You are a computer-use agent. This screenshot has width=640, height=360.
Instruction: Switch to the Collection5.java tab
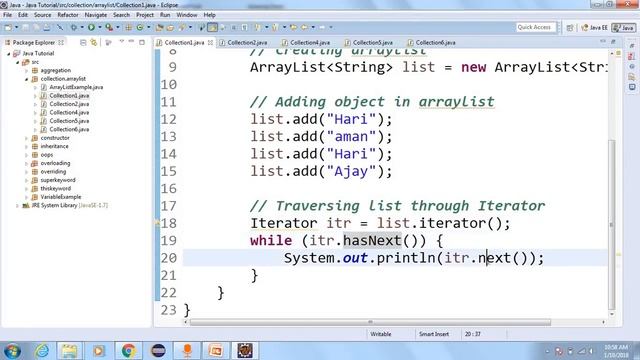373,42
